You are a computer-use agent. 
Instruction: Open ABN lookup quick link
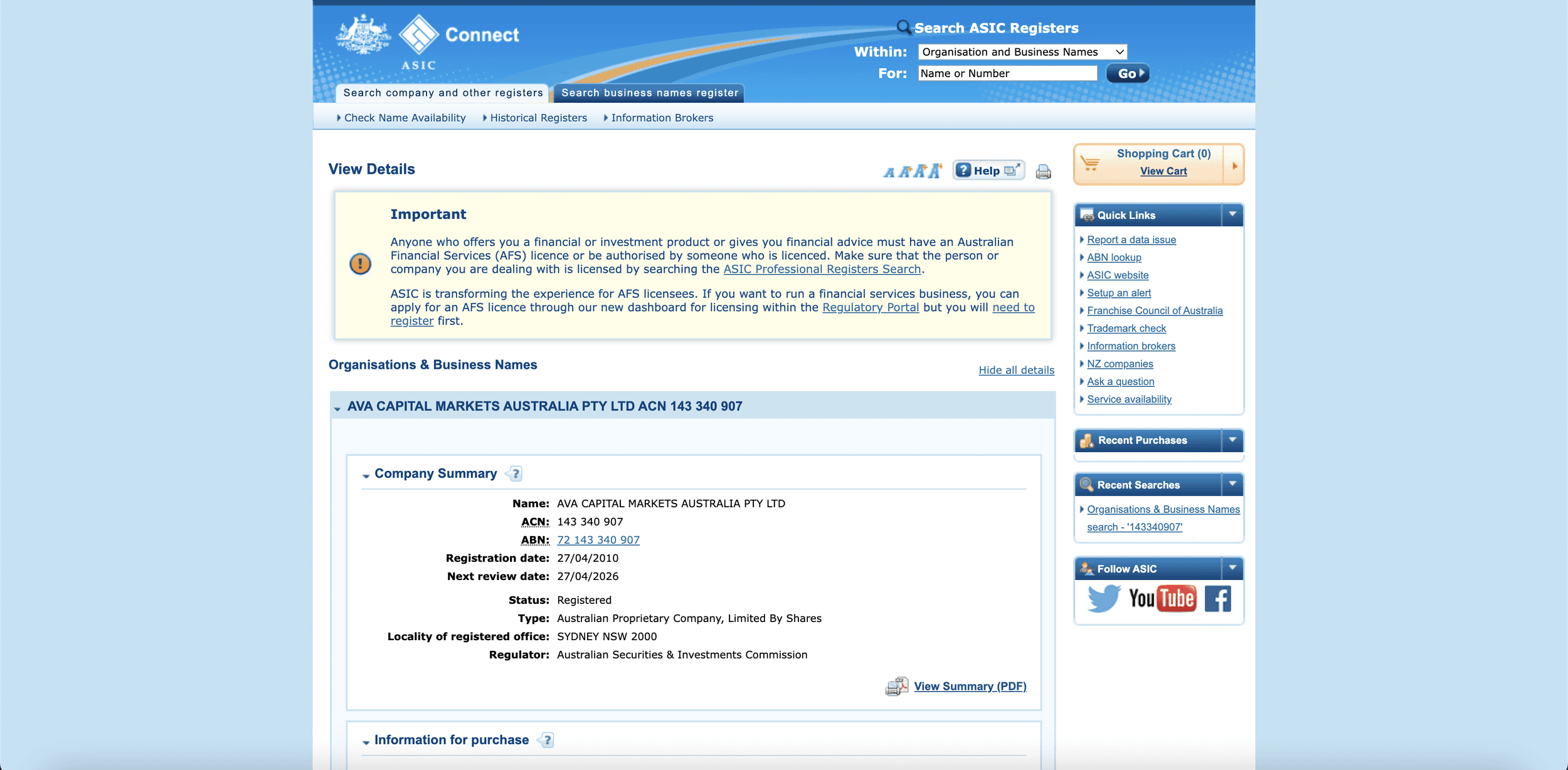1114,257
